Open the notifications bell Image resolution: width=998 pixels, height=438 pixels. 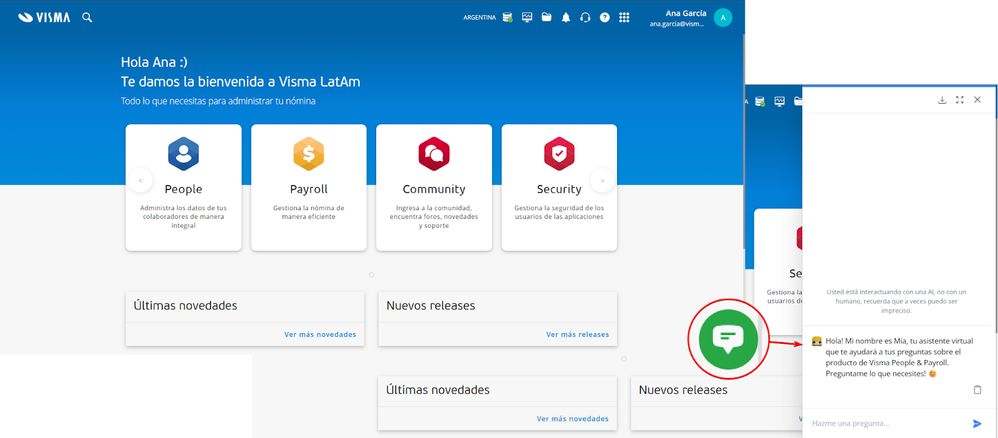point(566,18)
